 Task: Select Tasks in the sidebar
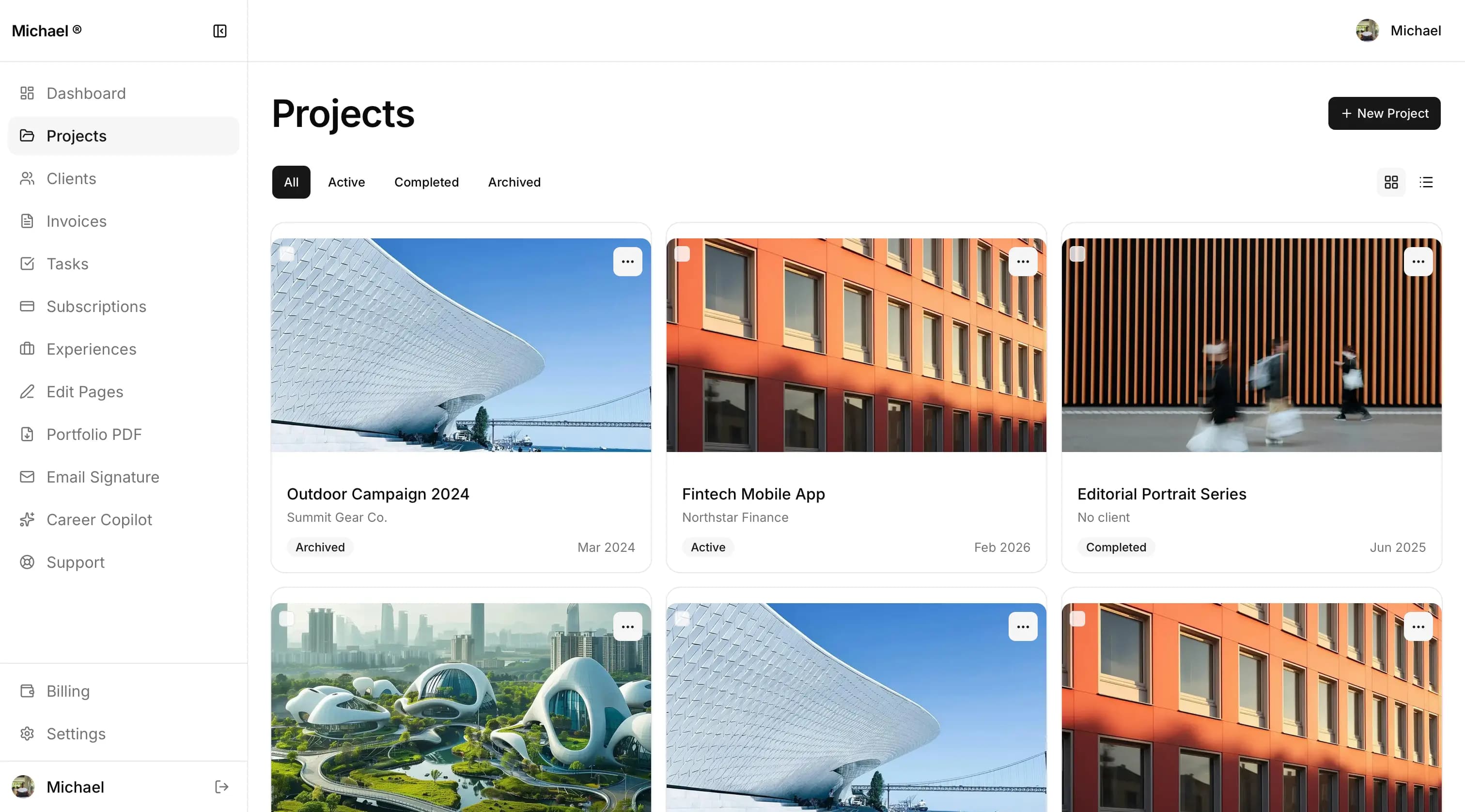124,264
